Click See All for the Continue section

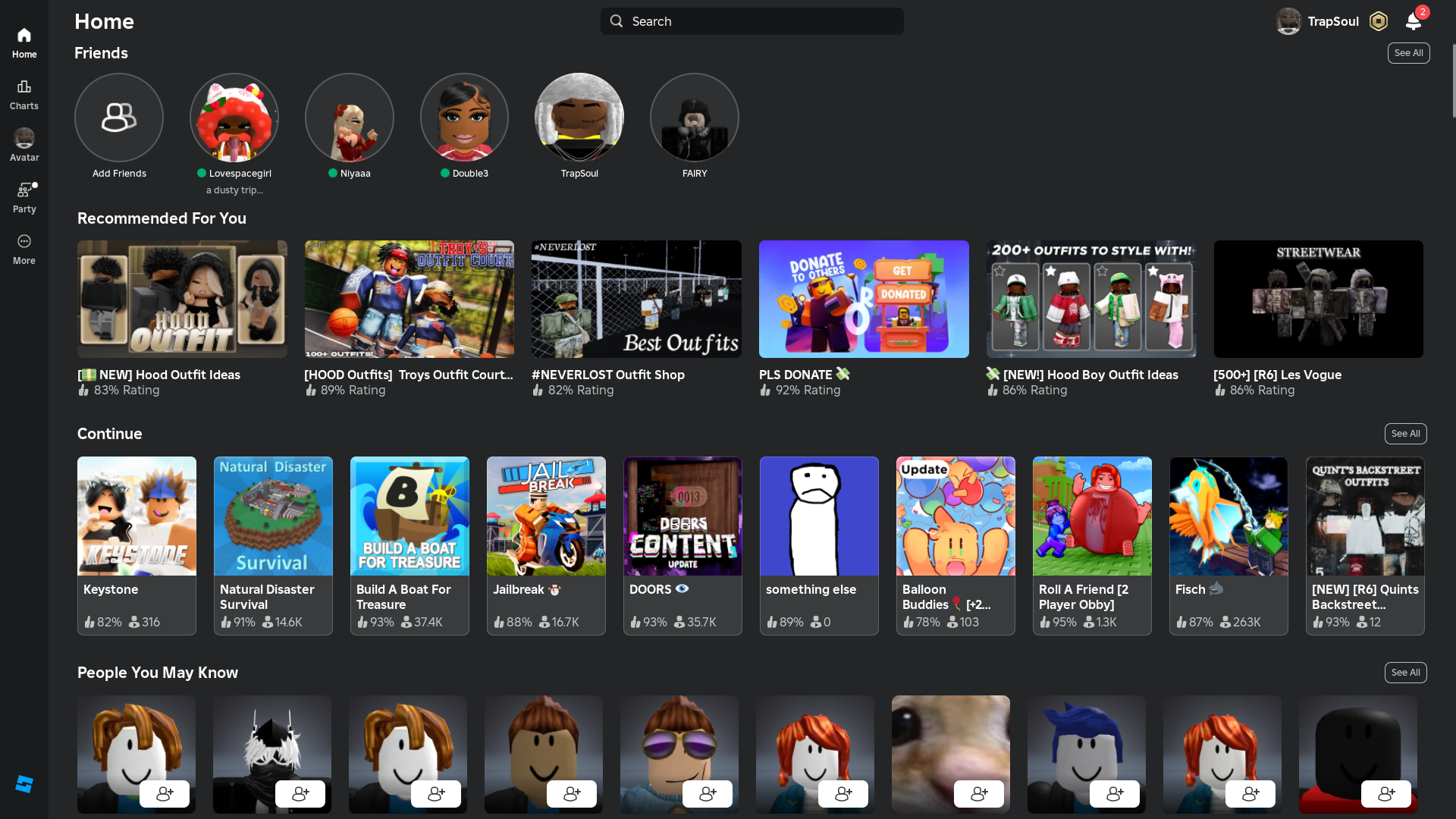[1405, 434]
